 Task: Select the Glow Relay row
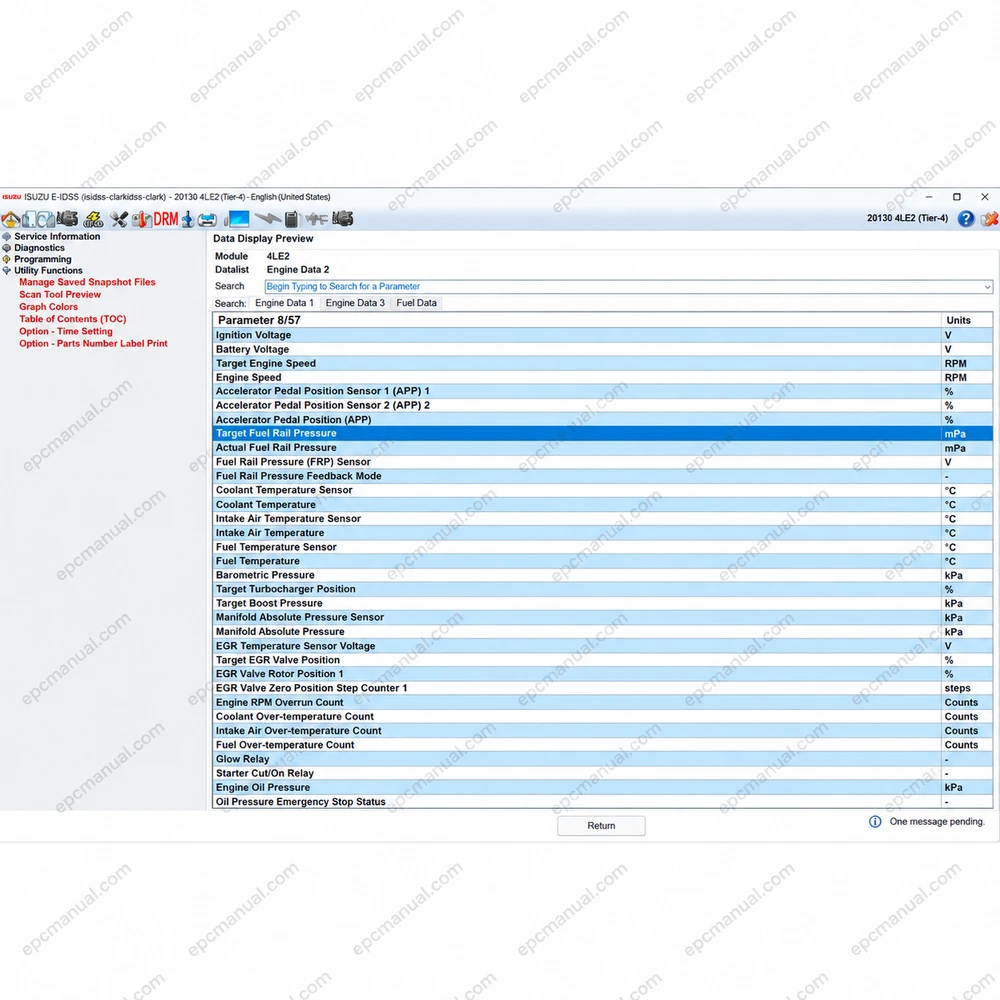click(x=602, y=759)
